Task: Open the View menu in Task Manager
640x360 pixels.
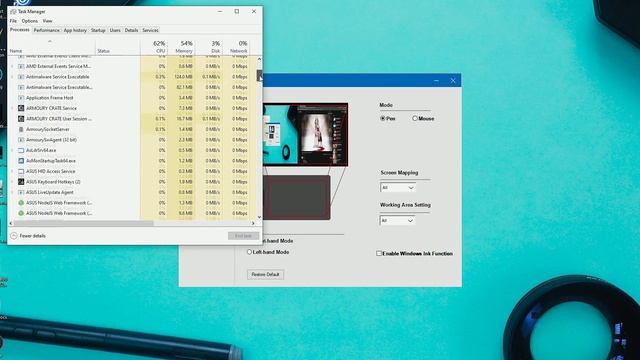Action: (x=47, y=21)
